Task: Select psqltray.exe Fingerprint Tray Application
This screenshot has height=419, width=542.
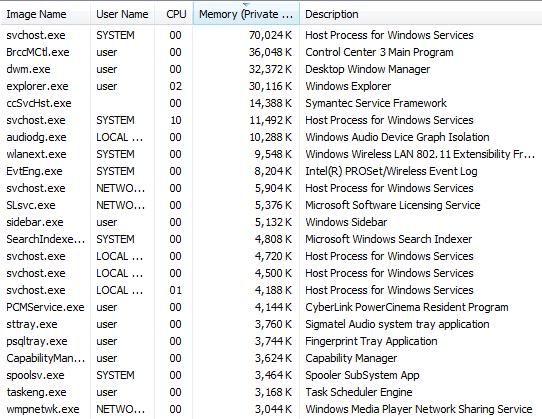Action: pos(271,341)
